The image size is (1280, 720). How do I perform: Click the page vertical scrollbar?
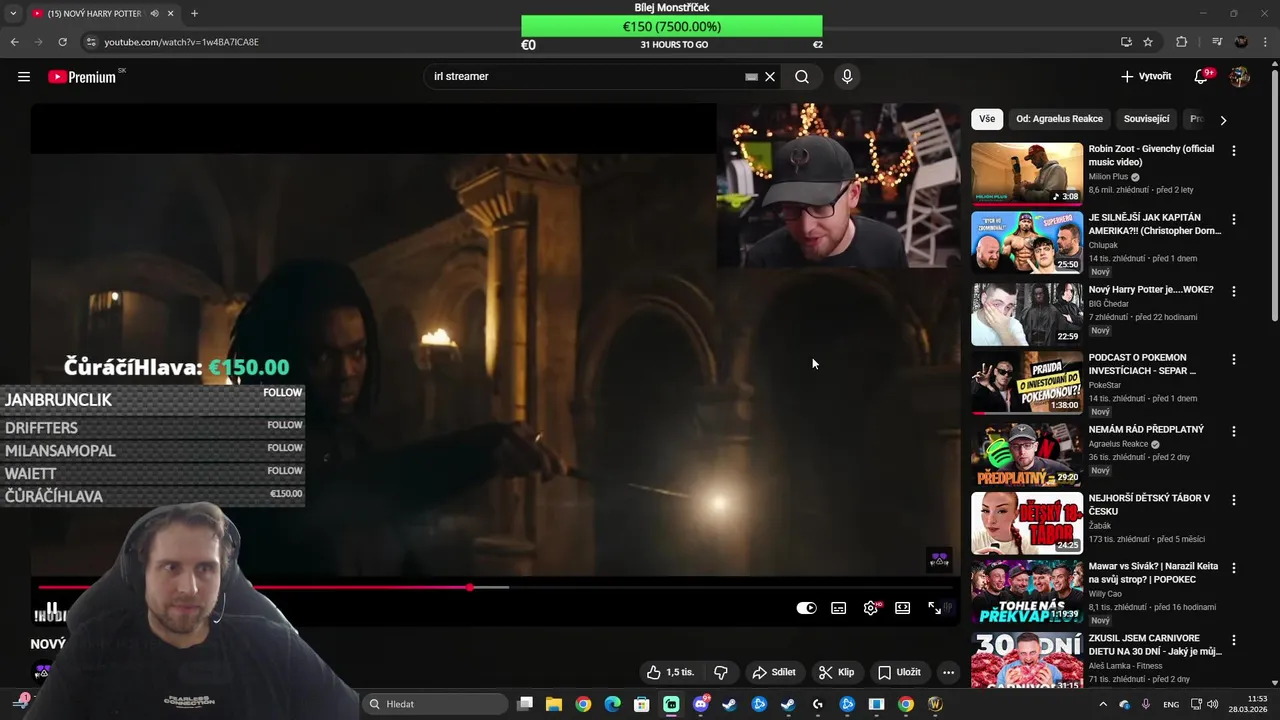click(1274, 195)
